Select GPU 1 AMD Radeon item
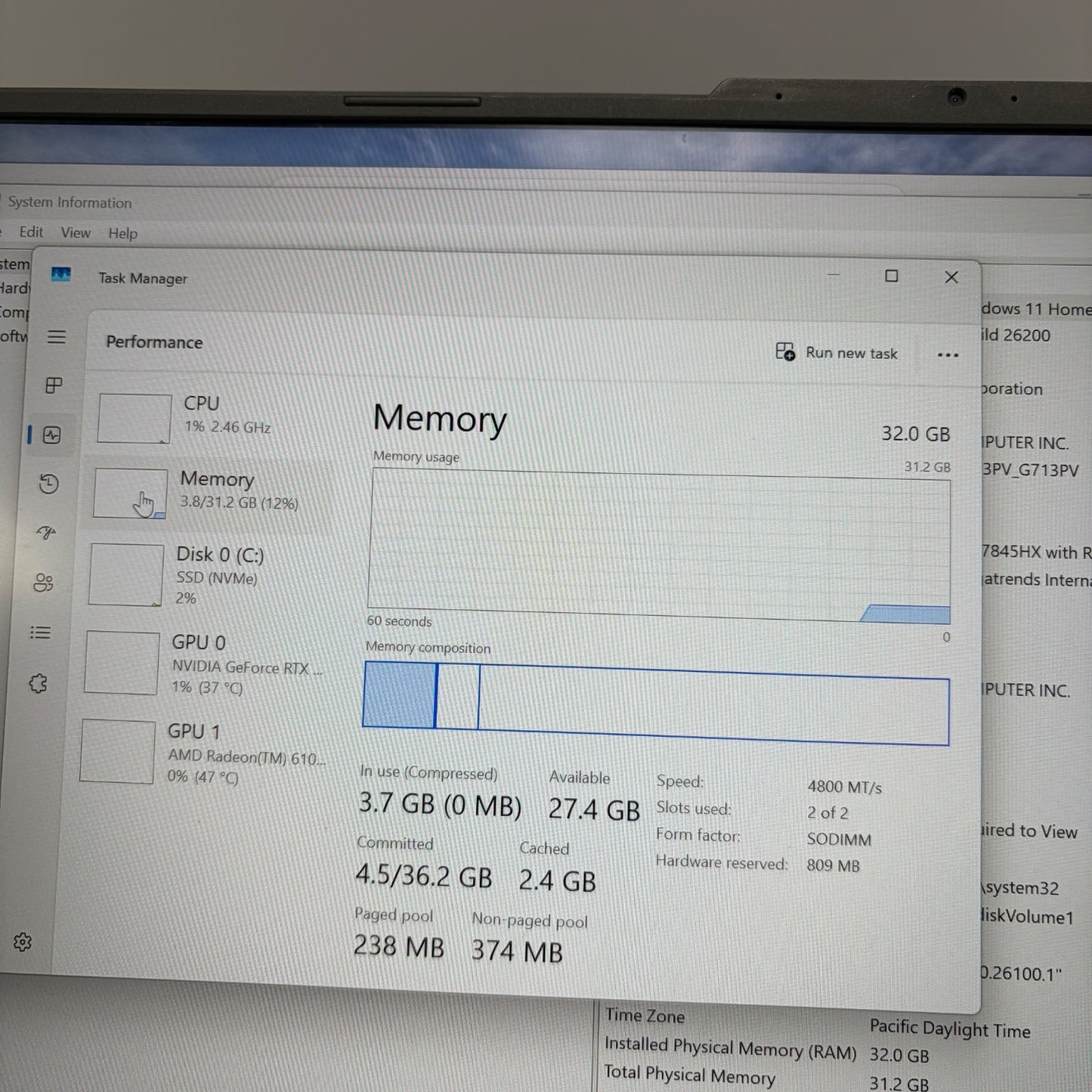This screenshot has height=1092, width=1092. pos(201,753)
